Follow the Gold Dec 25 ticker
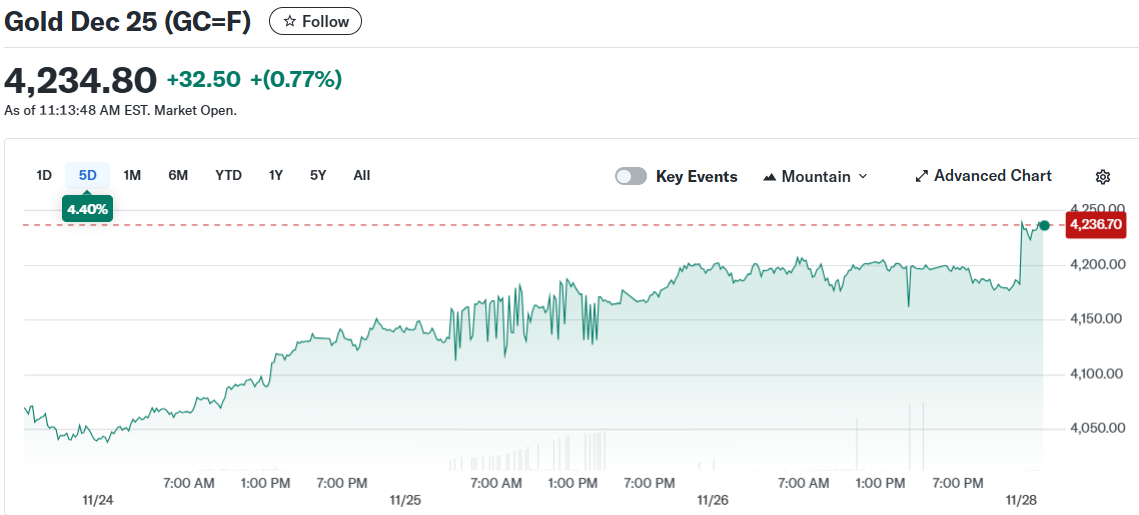This screenshot has height=515, width=1139. (315, 21)
